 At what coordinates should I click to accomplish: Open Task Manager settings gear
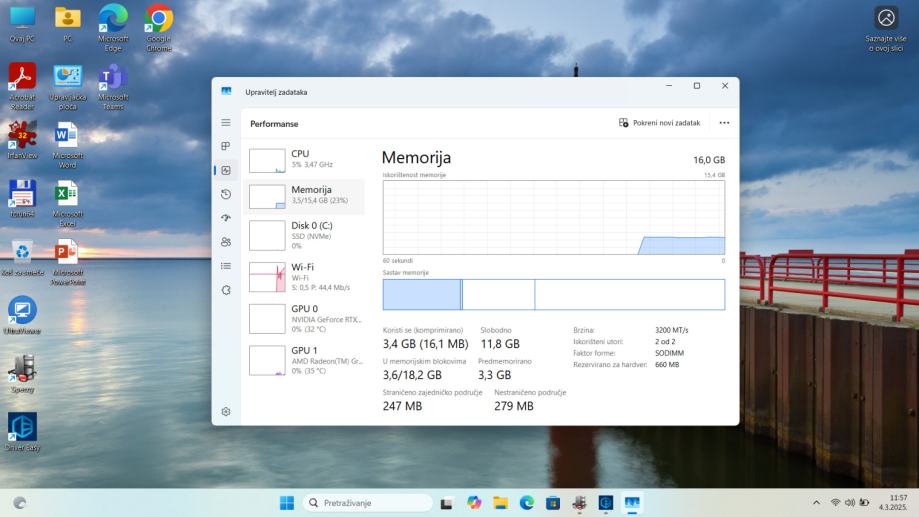tap(226, 411)
